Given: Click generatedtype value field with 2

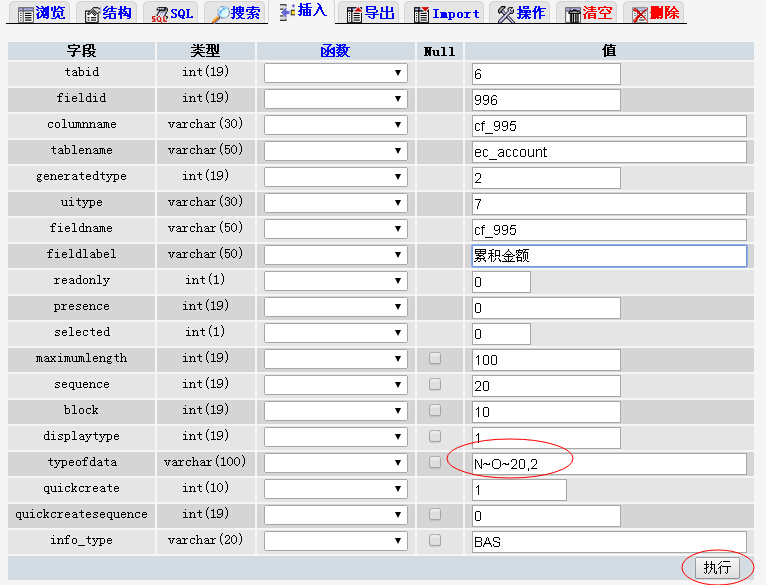Looking at the screenshot, I should (546, 178).
